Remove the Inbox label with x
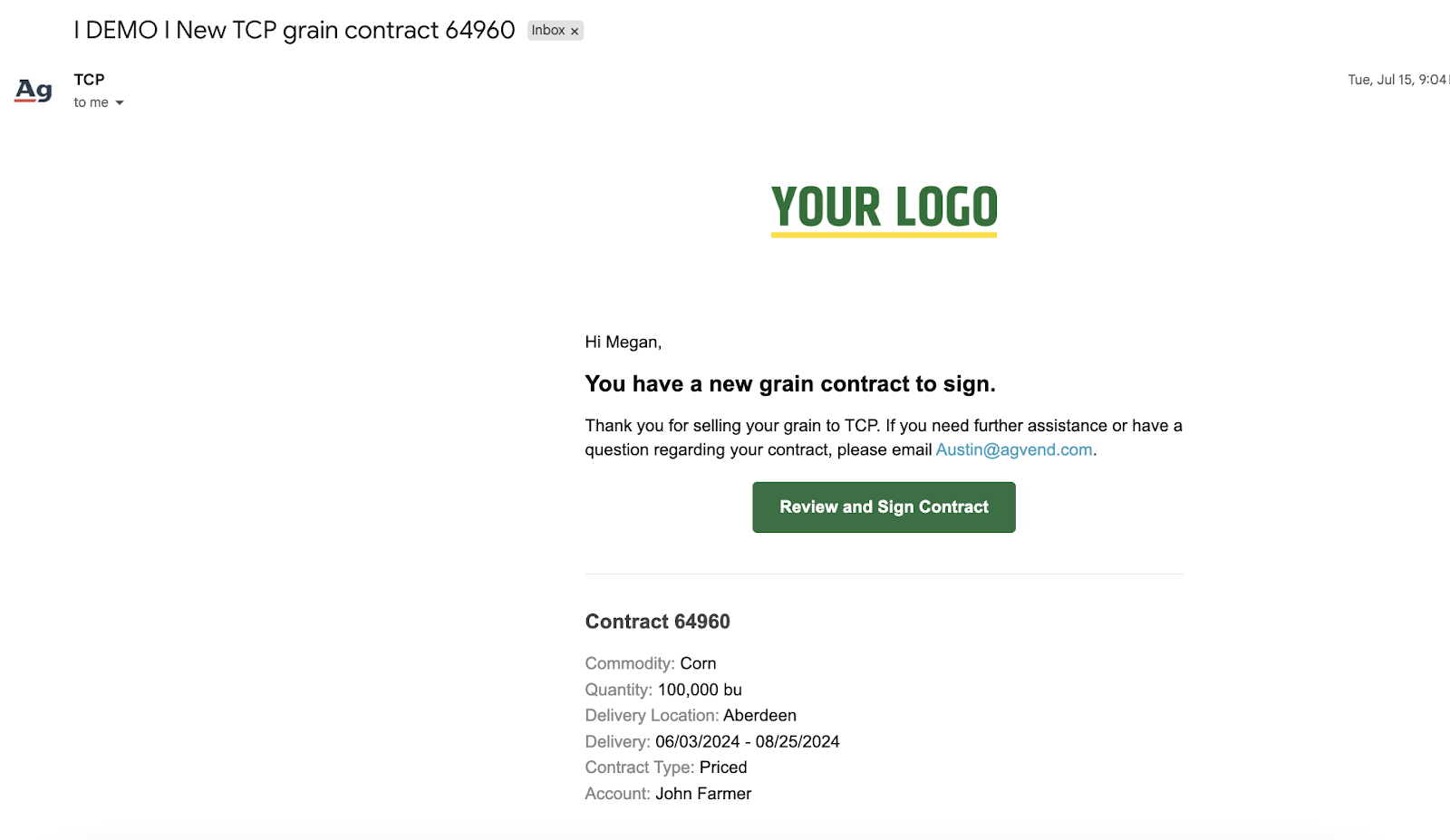Screen dimensions: 1450x840 point(575,31)
